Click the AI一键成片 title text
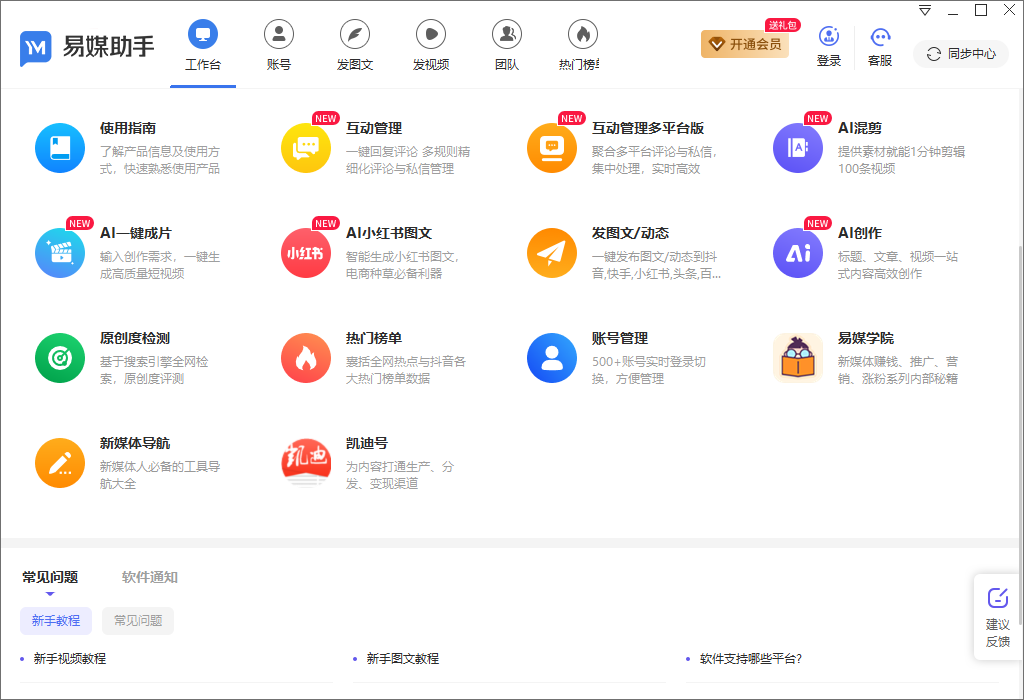 click(135, 233)
